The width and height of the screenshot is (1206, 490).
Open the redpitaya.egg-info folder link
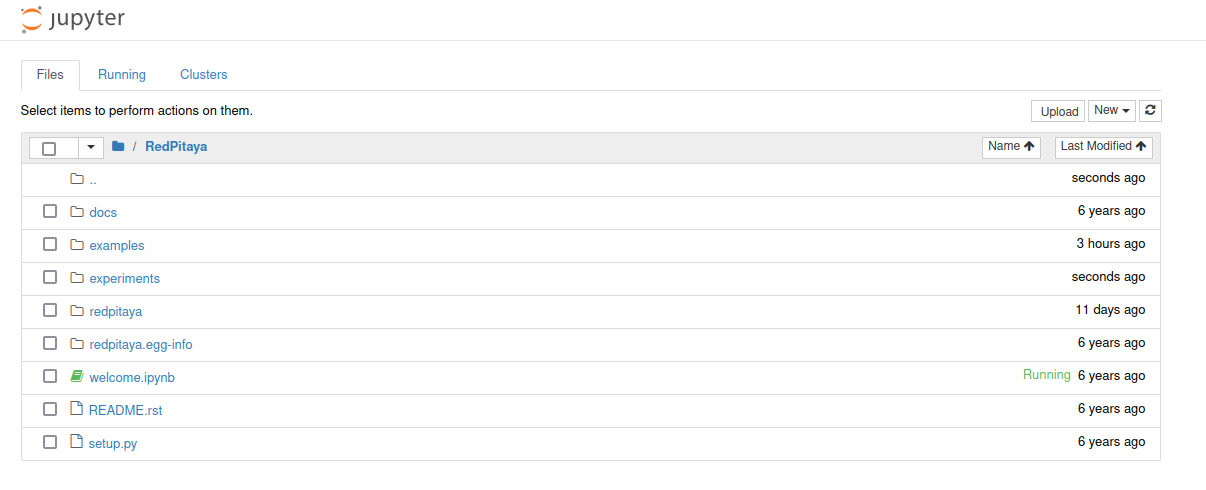click(x=141, y=345)
